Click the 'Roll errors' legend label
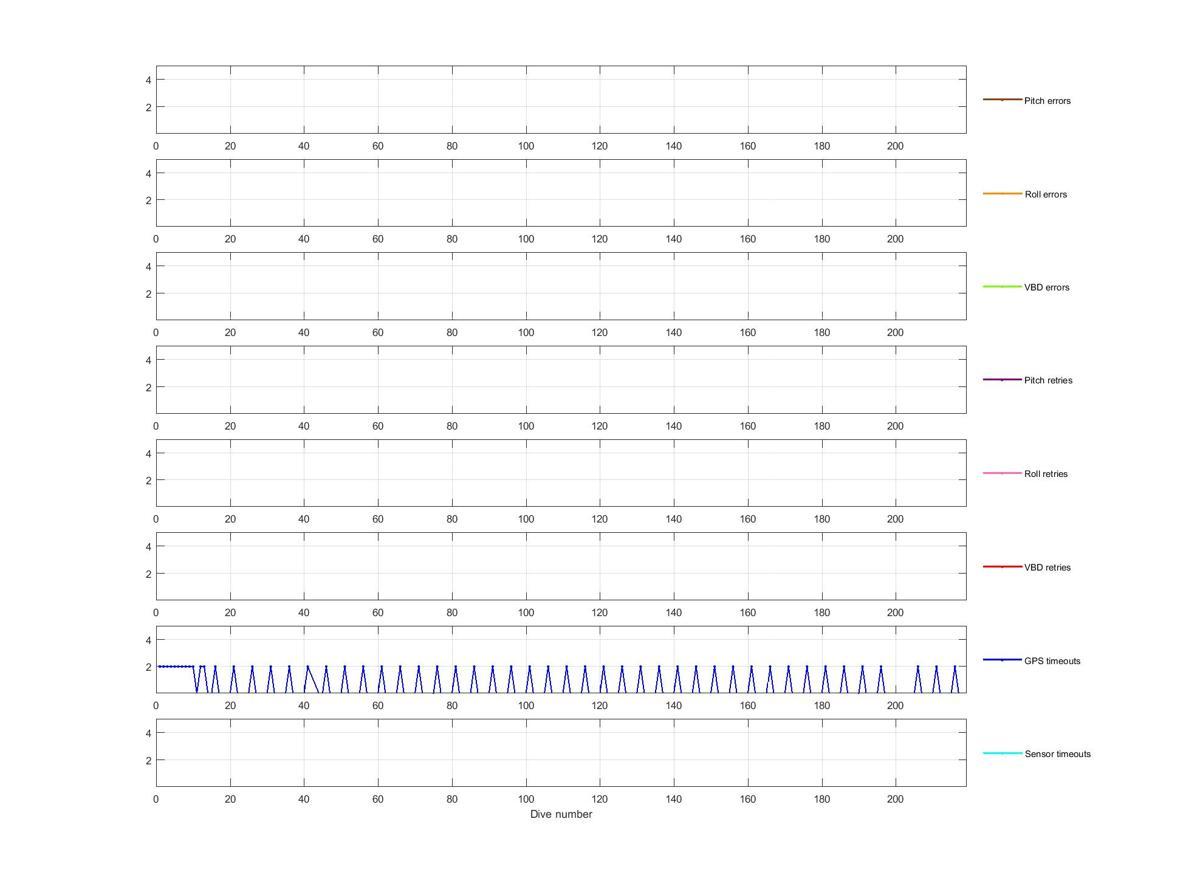1200x885 pixels. [1045, 194]
